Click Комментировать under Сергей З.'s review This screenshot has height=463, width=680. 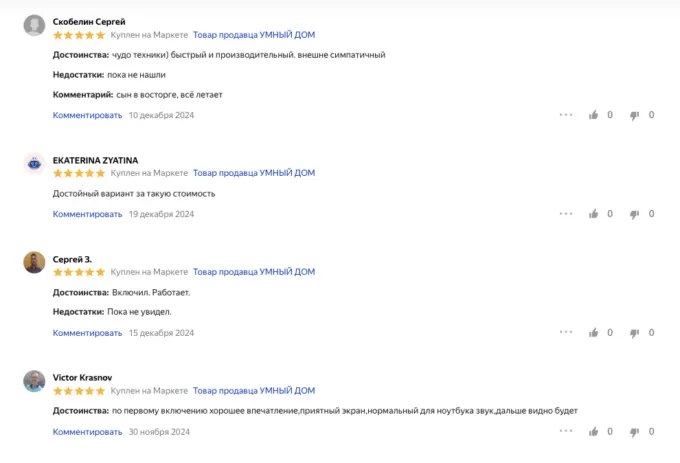[x=87, y=333]
